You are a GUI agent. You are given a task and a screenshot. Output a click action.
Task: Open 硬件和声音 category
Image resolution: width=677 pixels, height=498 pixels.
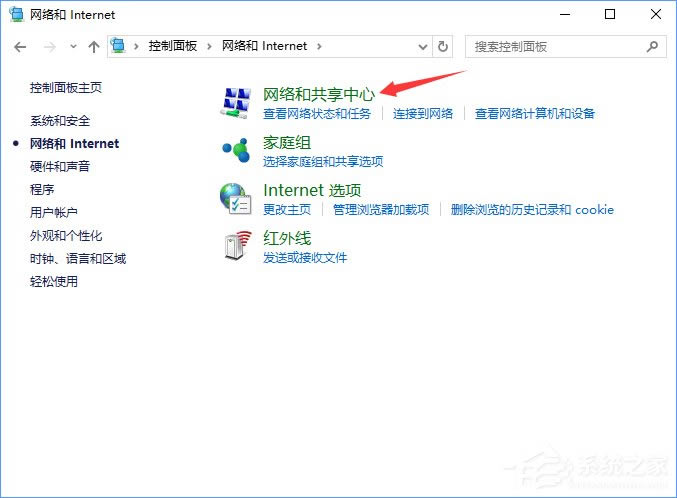point(60,166)
